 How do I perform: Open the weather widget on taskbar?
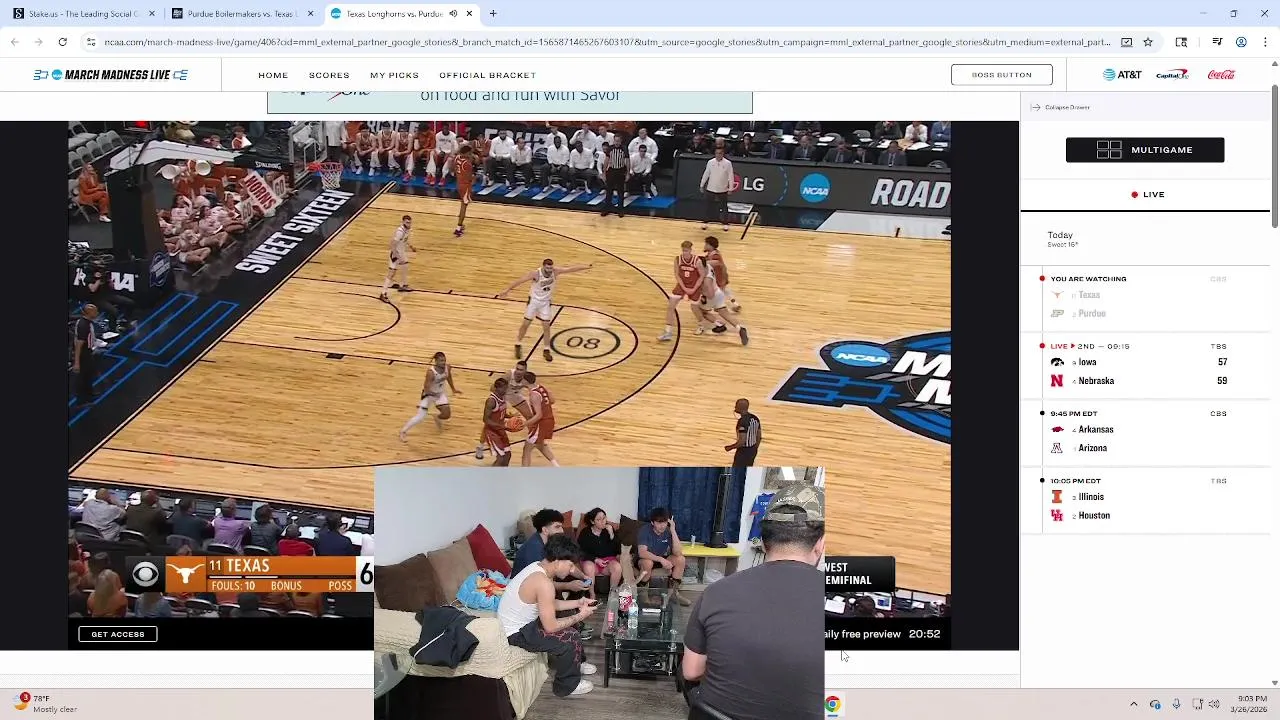pos(46,704)
